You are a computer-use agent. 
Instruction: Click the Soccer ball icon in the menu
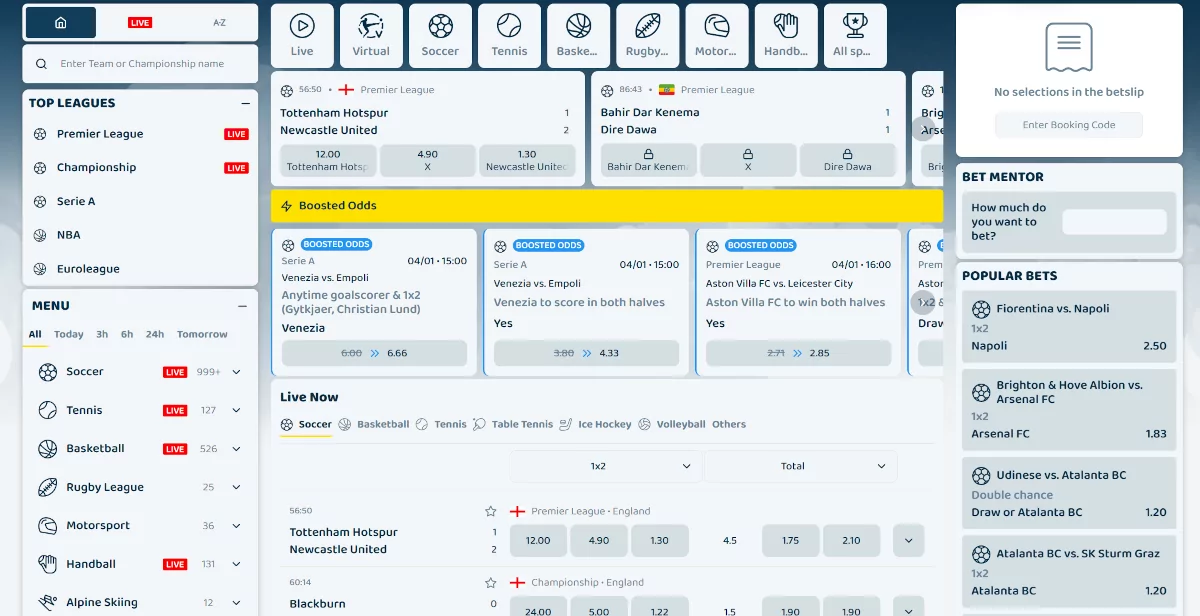(47, 372)
